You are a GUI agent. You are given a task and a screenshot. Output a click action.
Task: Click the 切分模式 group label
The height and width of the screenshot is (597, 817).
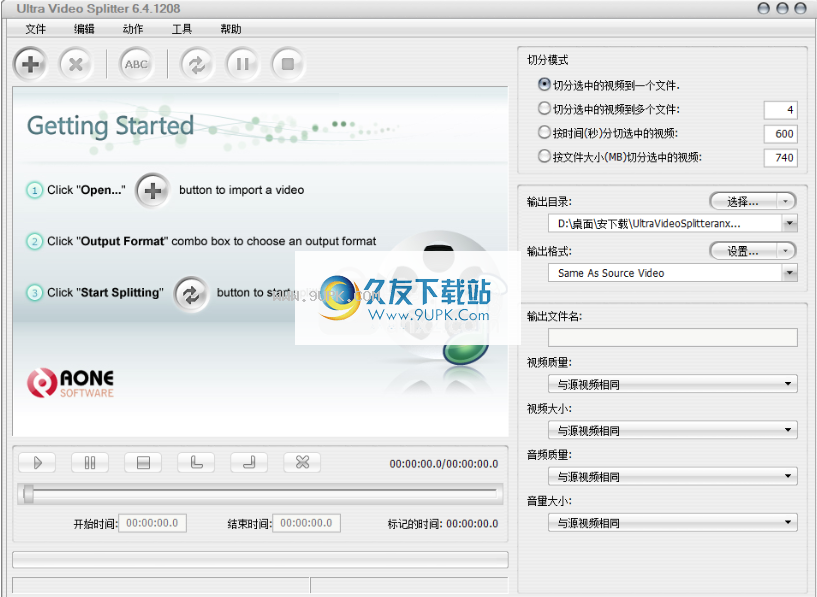[548, 60]
